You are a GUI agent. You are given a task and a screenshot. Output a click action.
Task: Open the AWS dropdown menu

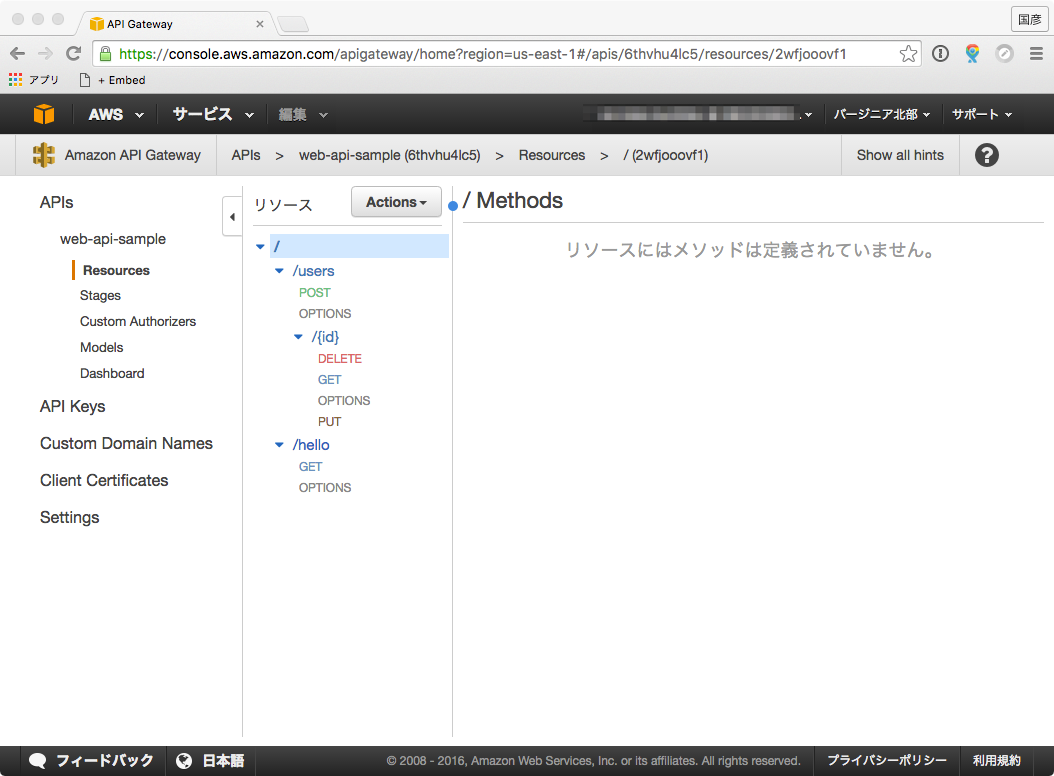coord(116,114)
